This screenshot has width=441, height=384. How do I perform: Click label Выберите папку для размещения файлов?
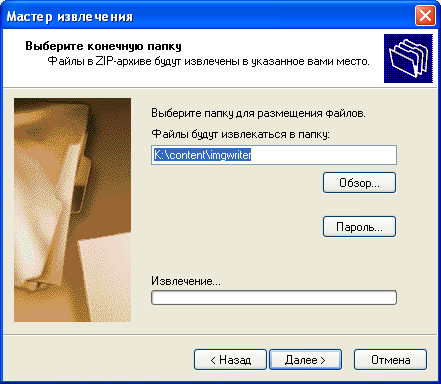tap(258, 113)
